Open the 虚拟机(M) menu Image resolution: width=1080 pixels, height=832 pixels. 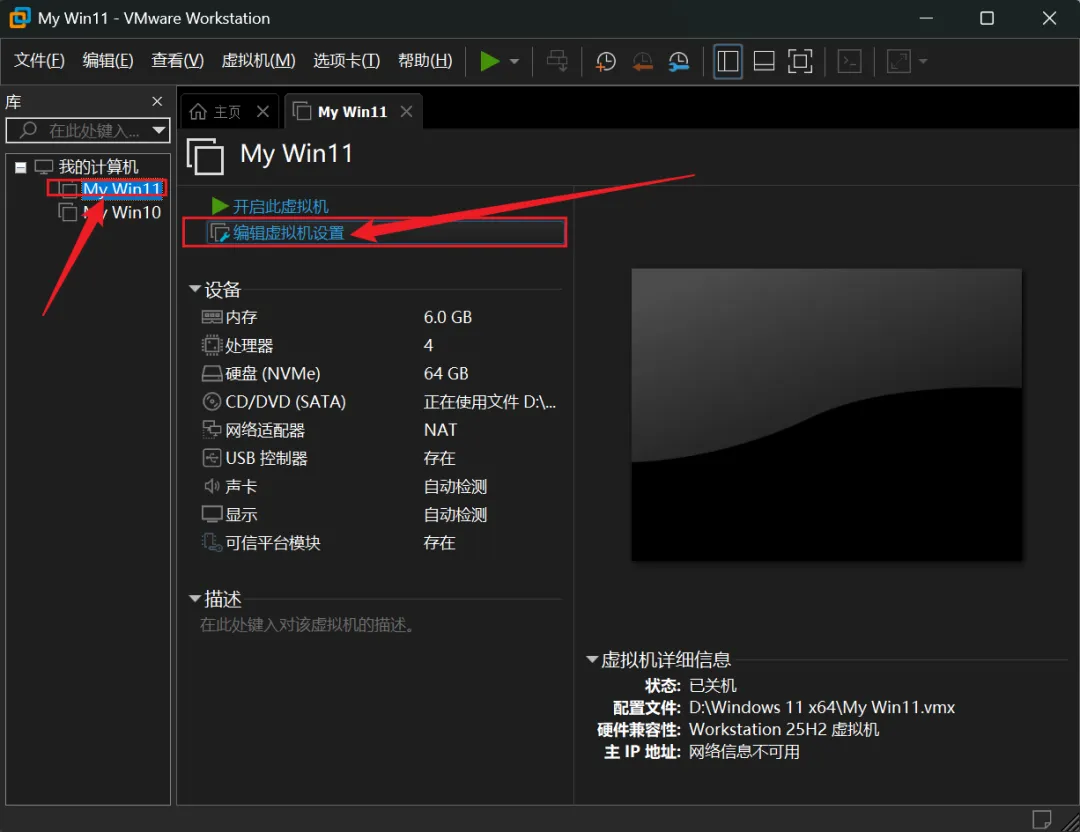click(x=258, y=61)
